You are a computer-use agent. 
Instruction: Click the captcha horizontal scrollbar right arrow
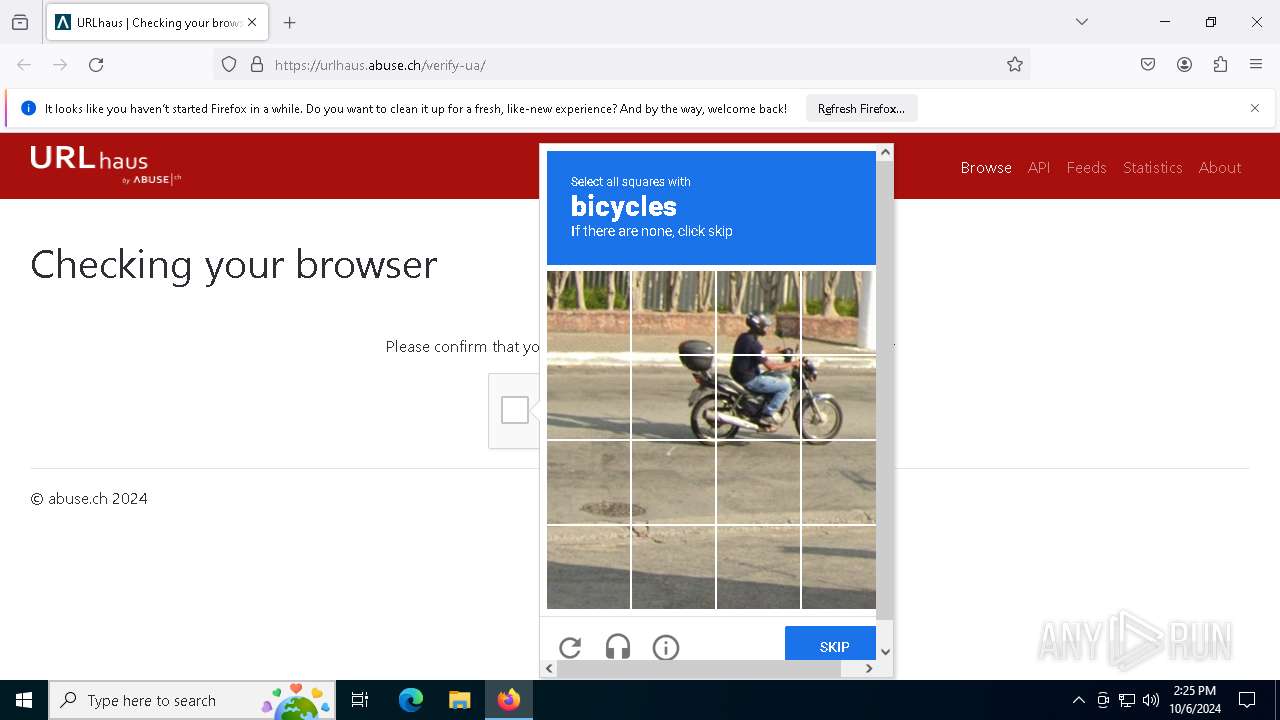click(869, 668)
